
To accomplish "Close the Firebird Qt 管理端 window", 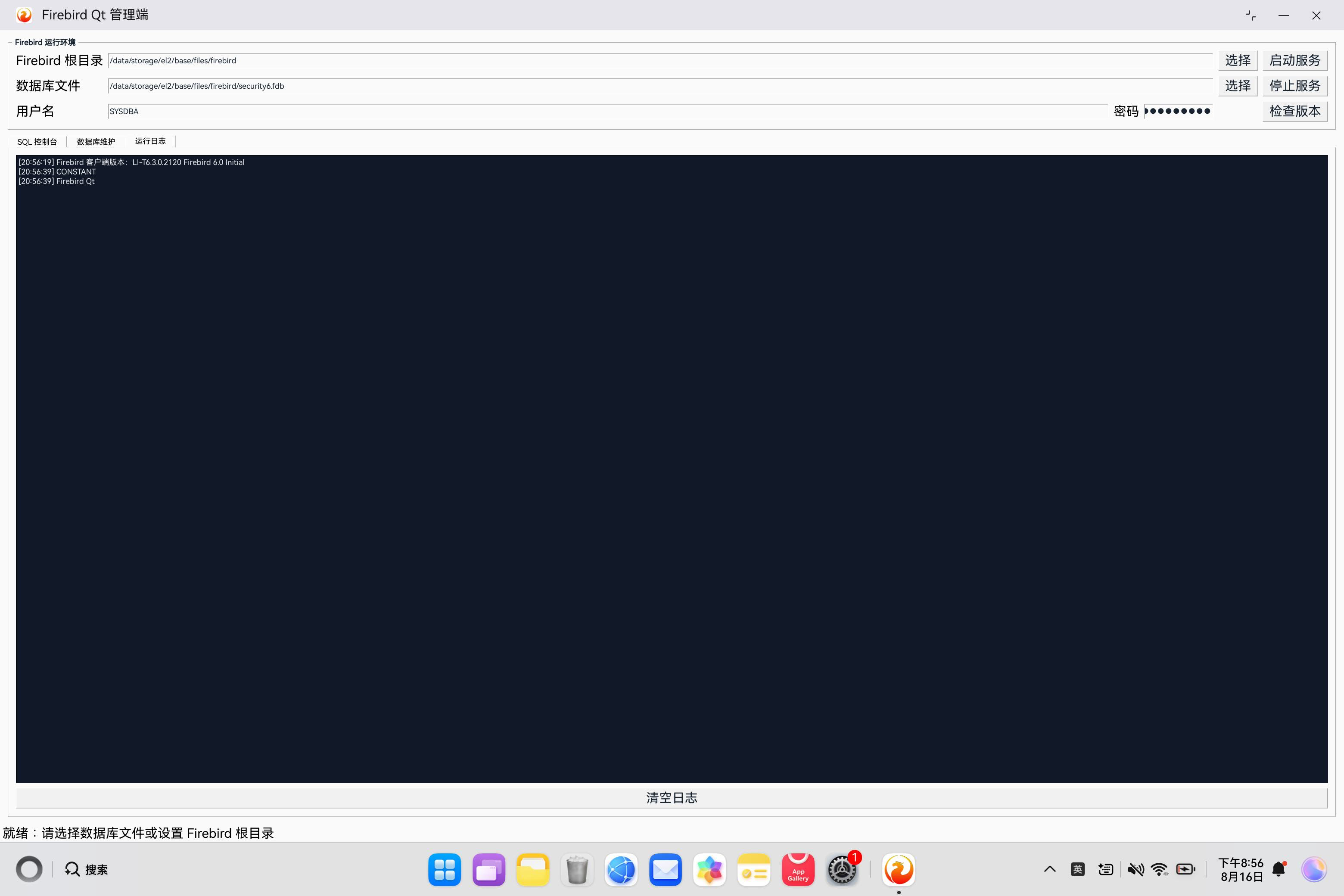I will pos(1316,16).
